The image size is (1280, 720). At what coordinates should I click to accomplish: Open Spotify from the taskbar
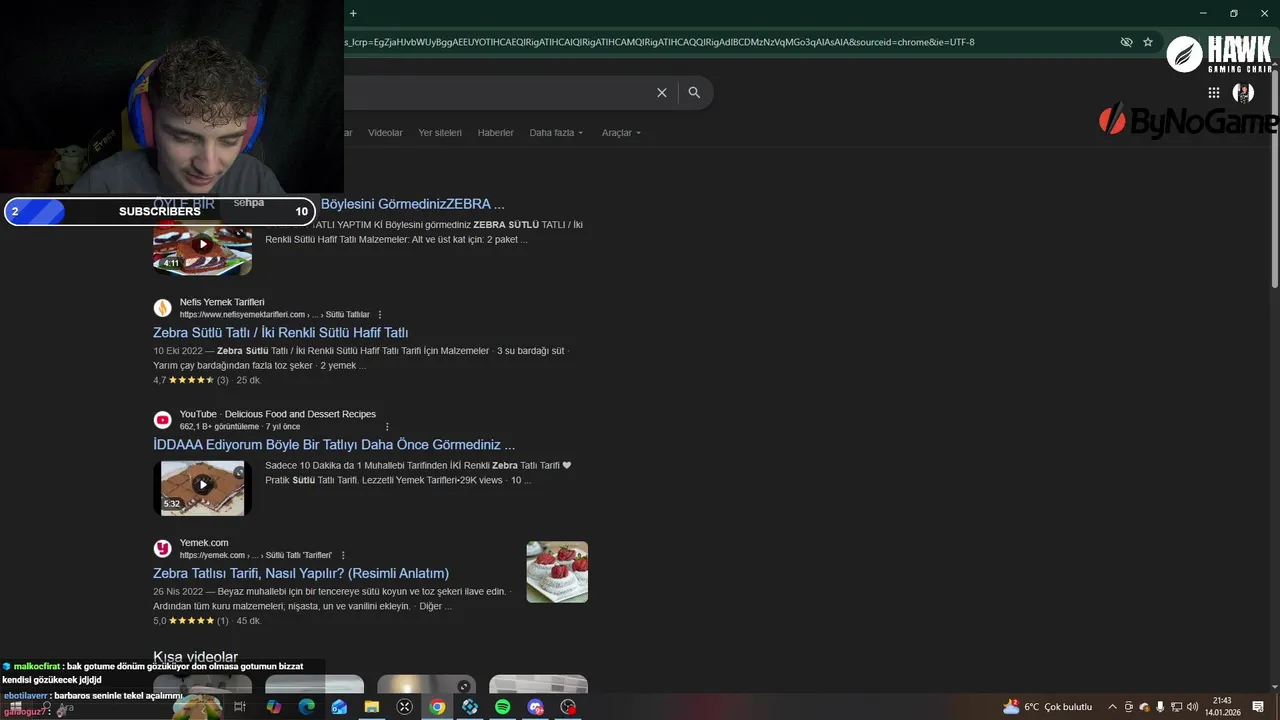tap(503, 707)
